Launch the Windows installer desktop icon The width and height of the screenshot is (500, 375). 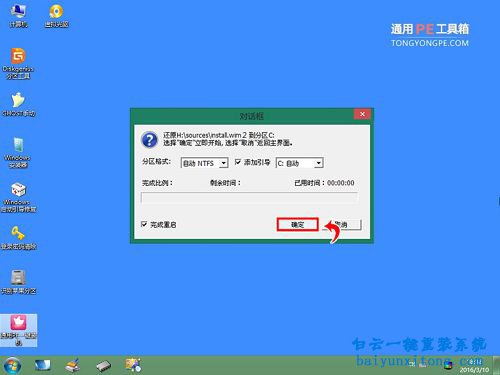click(18, 152)
